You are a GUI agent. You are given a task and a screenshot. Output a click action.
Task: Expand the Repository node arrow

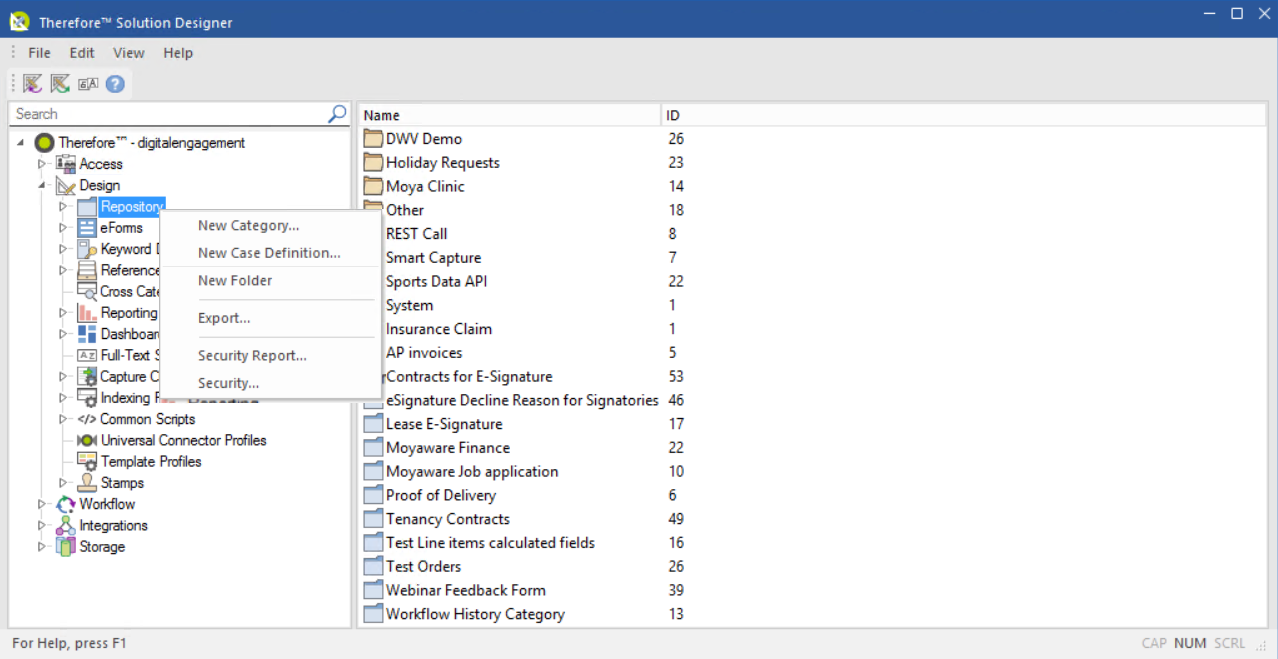(63, 207)
